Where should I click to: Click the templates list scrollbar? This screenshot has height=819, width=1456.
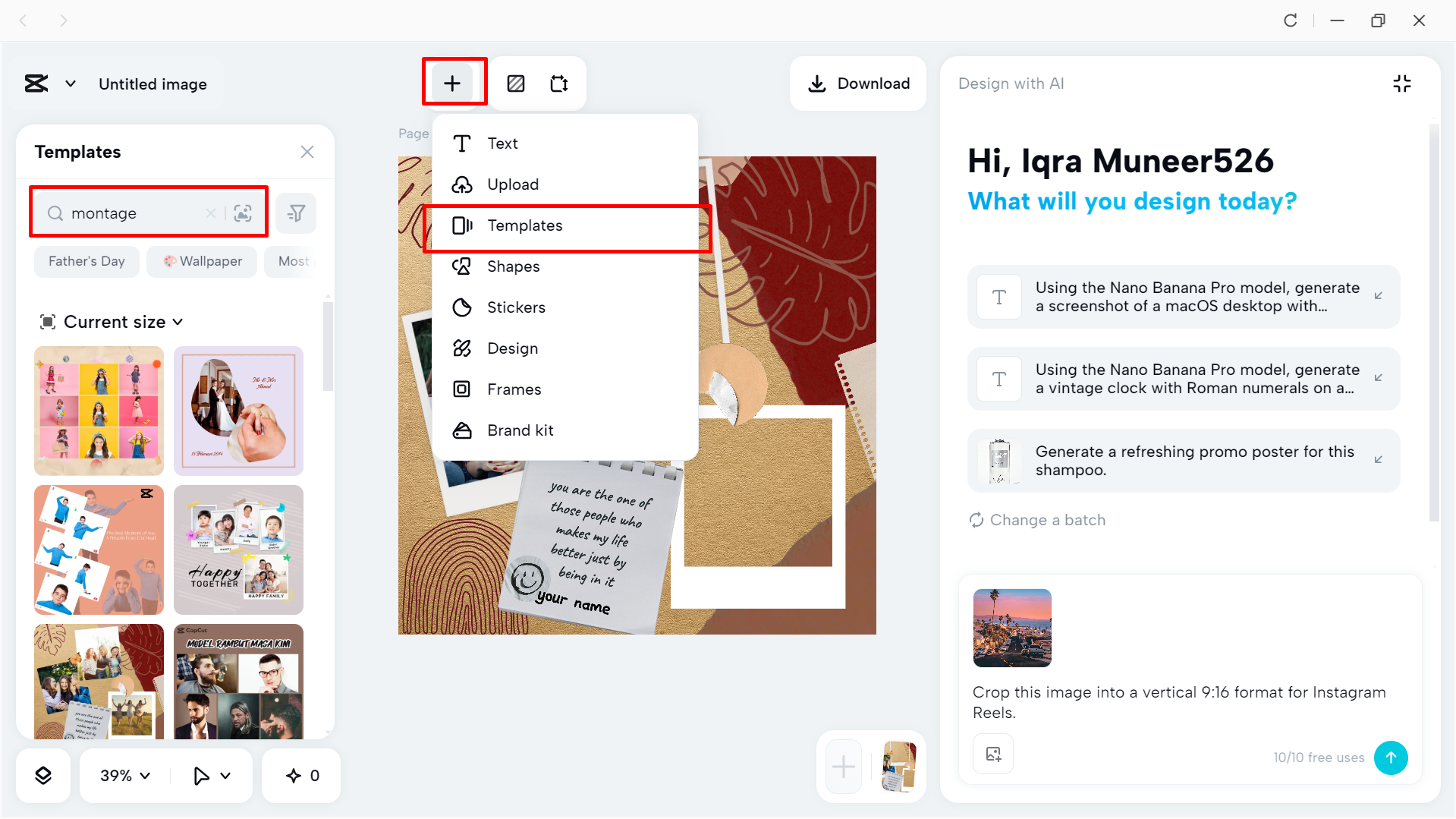click(x=328, y=346)
